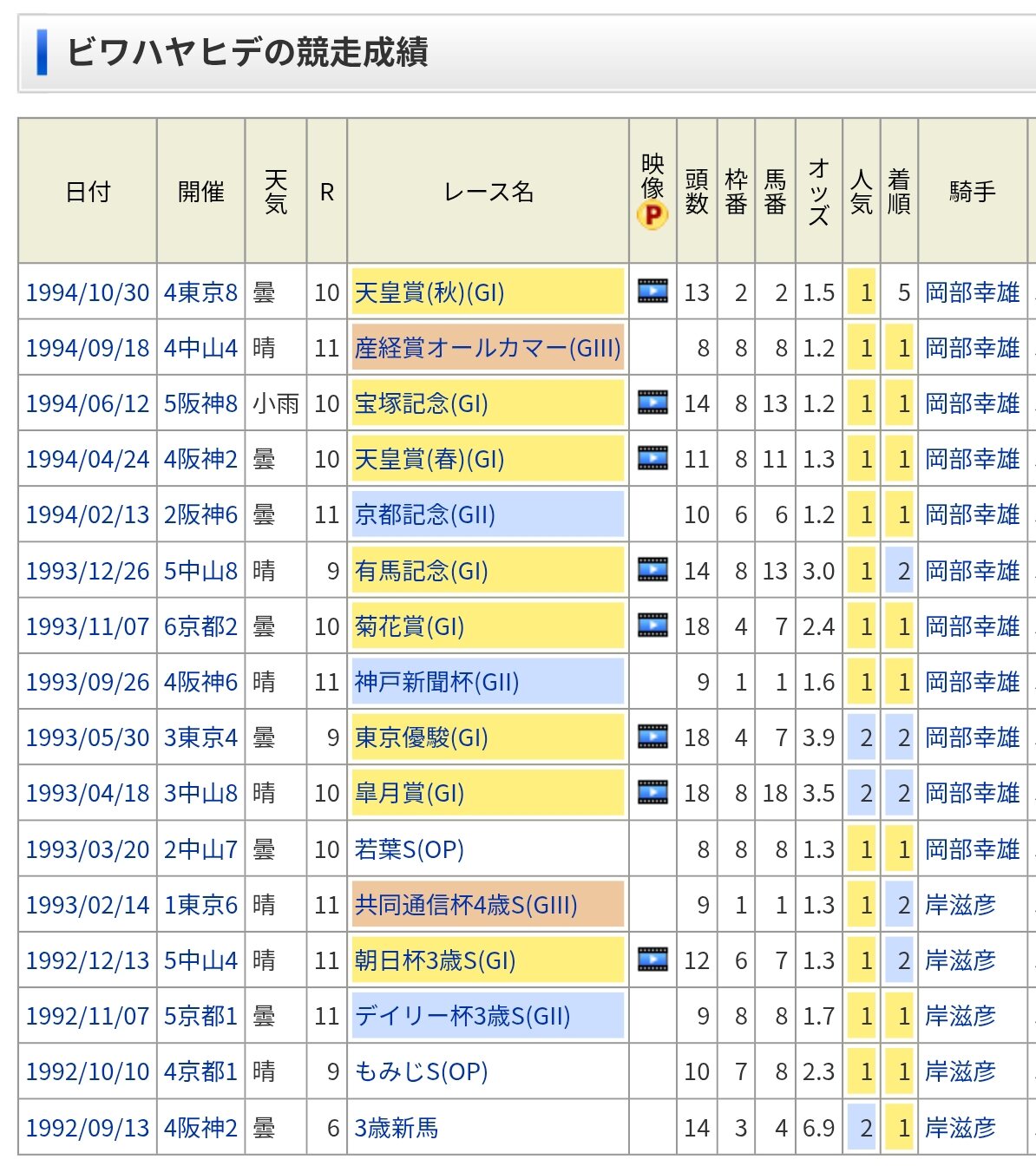The width and height of the screenshot is (1036, 1166).
Task: Open 菊花賞 race video icon
Action: click(652, 626)
